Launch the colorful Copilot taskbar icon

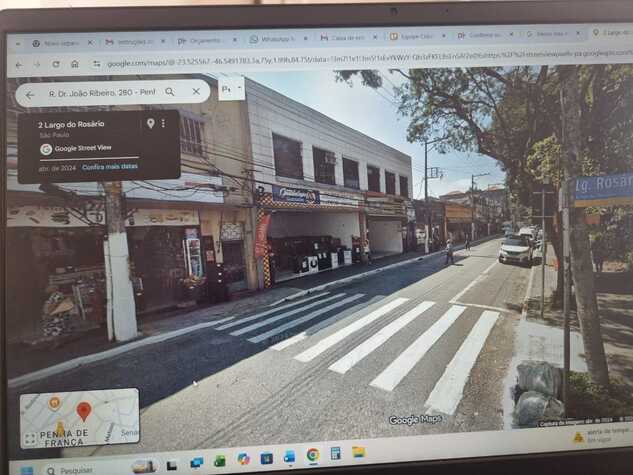243,459
